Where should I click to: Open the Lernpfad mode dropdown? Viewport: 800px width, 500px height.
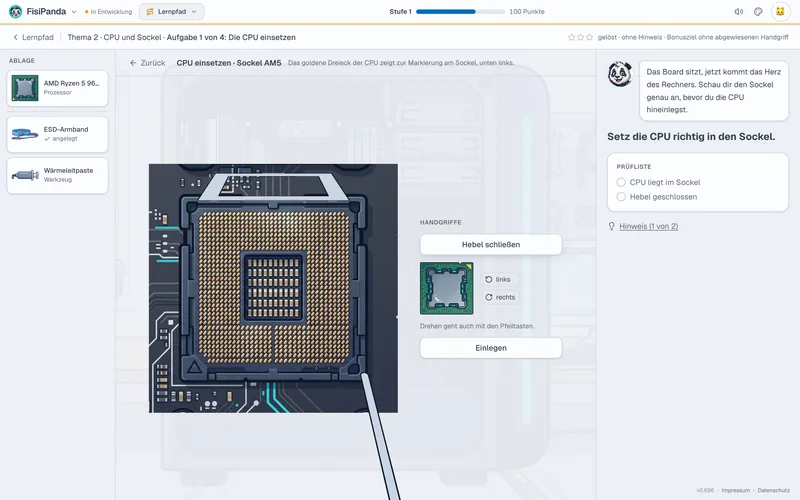tap(171, 12)
